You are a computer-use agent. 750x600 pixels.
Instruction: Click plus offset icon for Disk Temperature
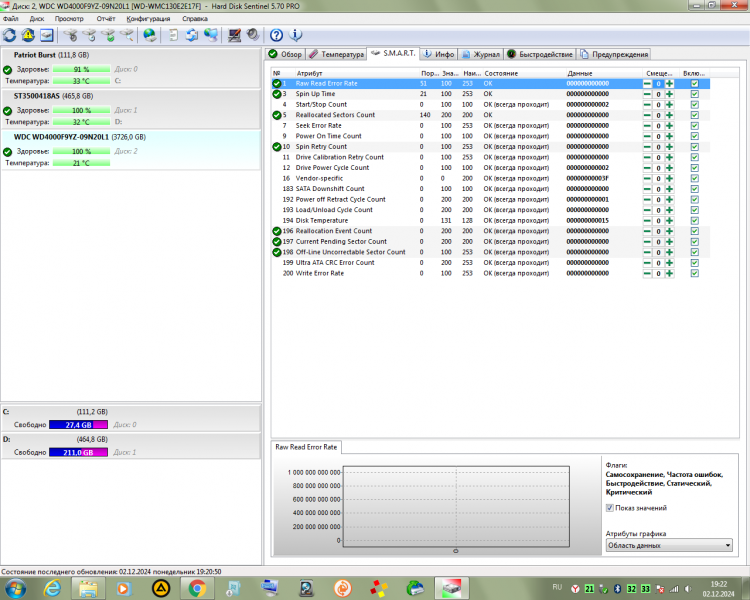click(669, 221)
